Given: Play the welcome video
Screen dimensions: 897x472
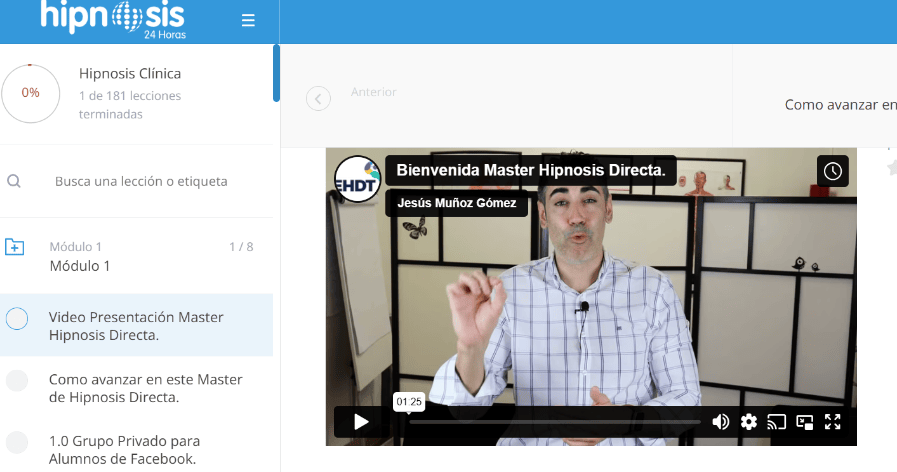Looking at the screenshot, I should tap(361, 422).
